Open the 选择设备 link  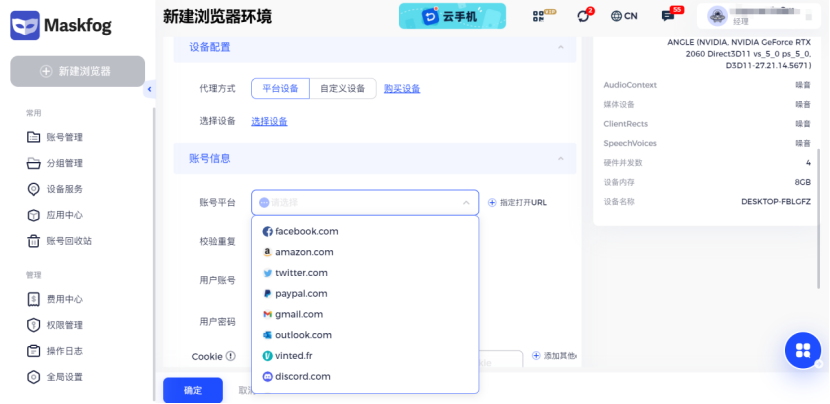269,122
